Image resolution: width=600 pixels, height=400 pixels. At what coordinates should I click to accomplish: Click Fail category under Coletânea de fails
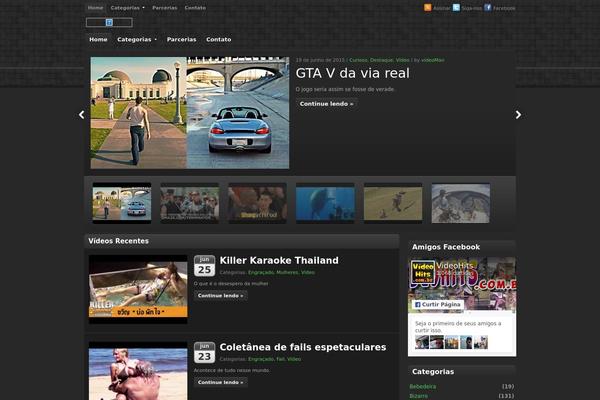click(280, 359)
